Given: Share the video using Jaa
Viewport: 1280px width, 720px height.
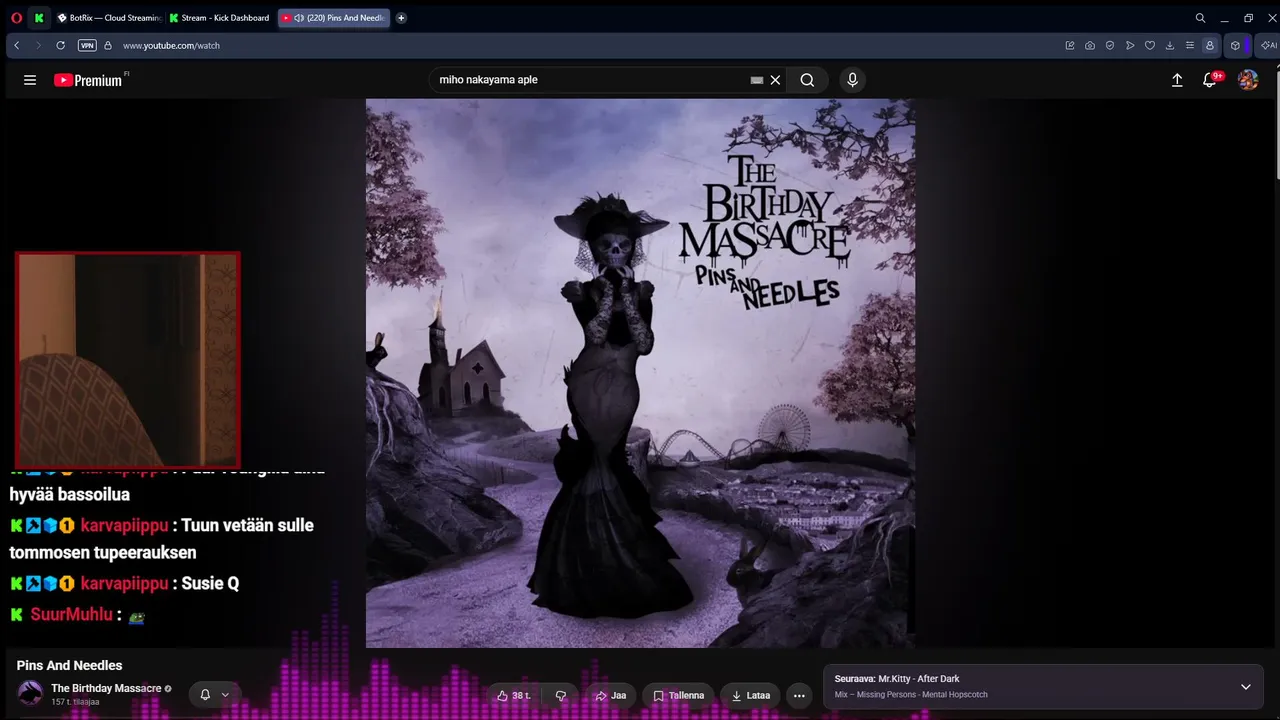Looking at the screenshot, I should [610, 695].
